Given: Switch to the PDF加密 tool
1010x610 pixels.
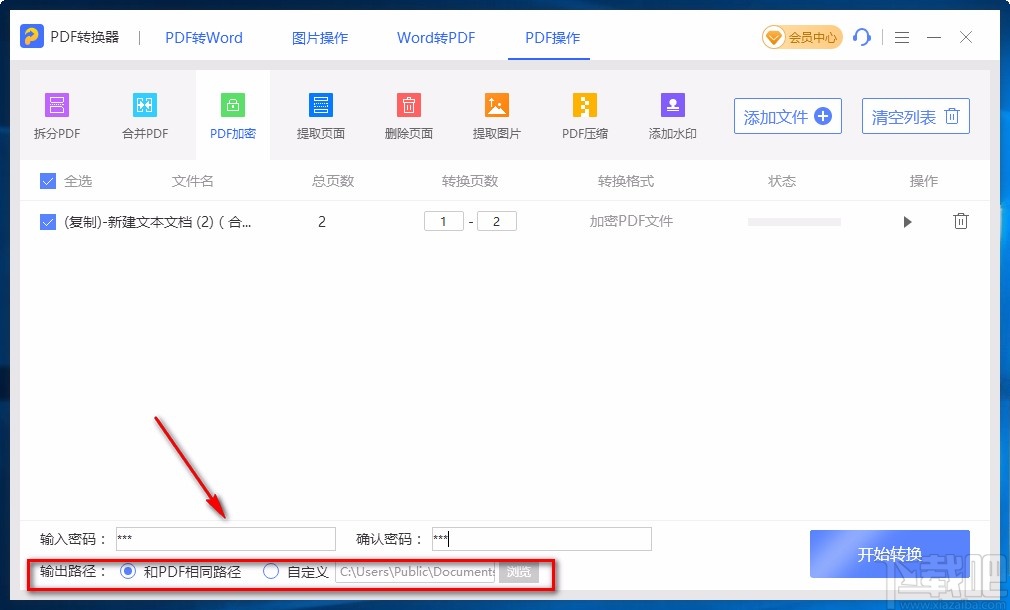Looking at the screenshot, I should [x=232, y=113].
